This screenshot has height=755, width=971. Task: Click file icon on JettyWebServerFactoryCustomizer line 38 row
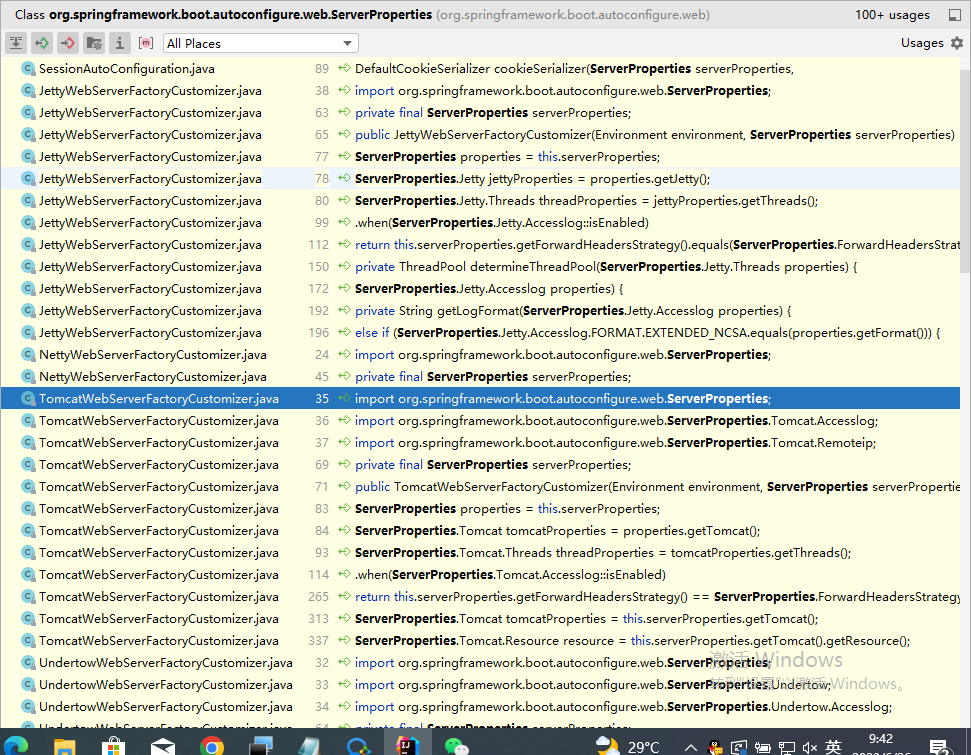coord(28,91)
